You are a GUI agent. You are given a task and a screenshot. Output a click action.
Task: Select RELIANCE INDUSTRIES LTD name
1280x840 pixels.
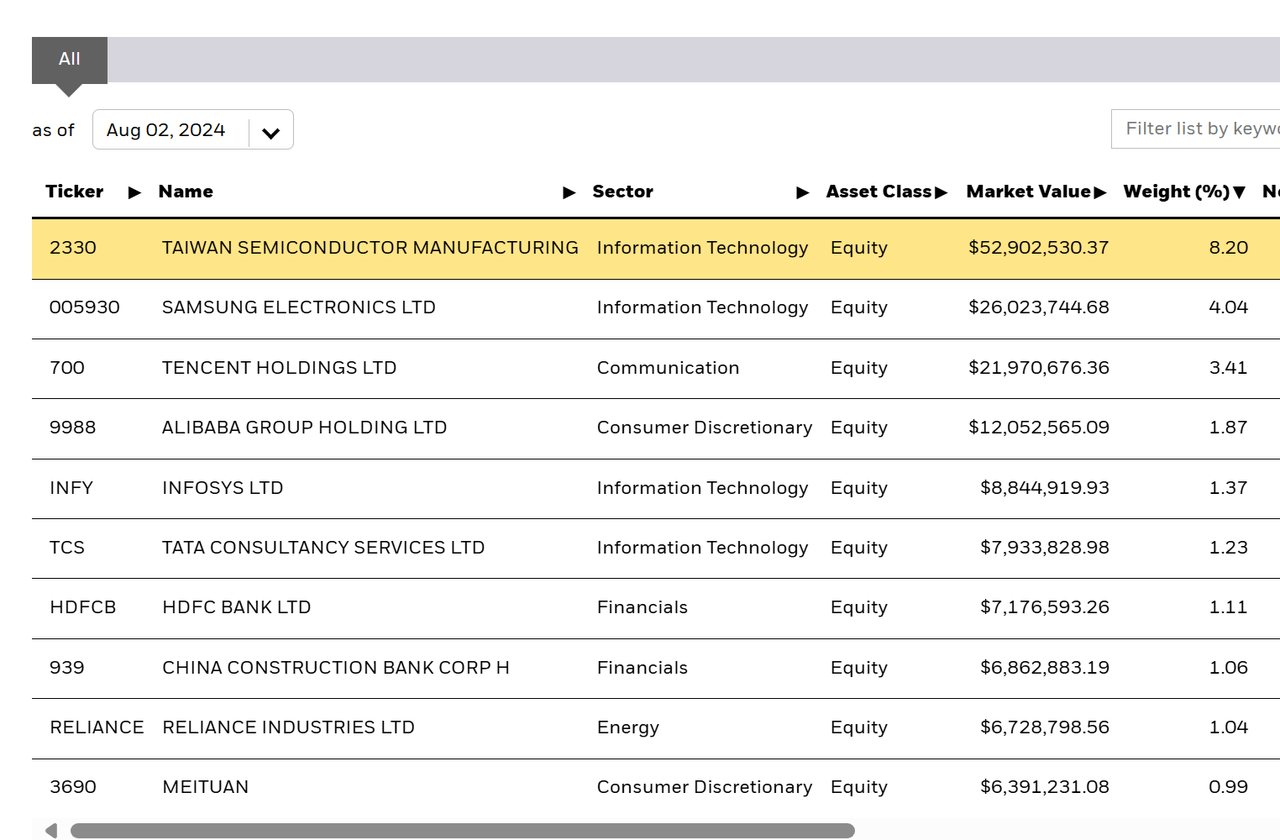288,727
